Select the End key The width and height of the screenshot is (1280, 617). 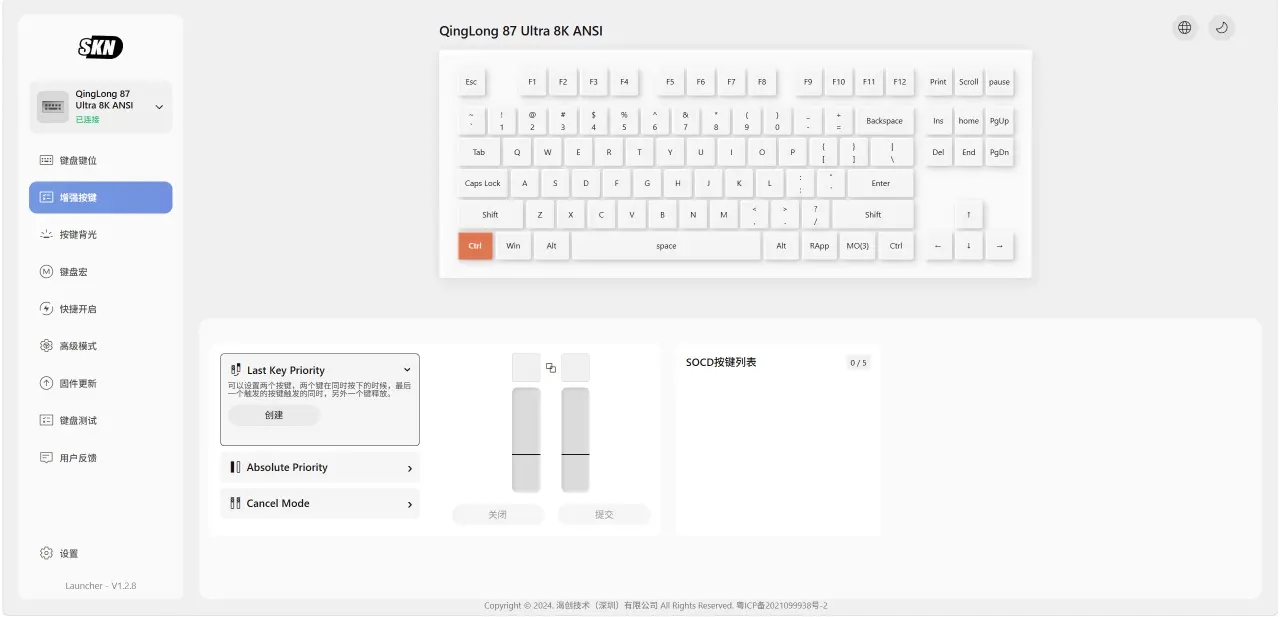[969, 152]
